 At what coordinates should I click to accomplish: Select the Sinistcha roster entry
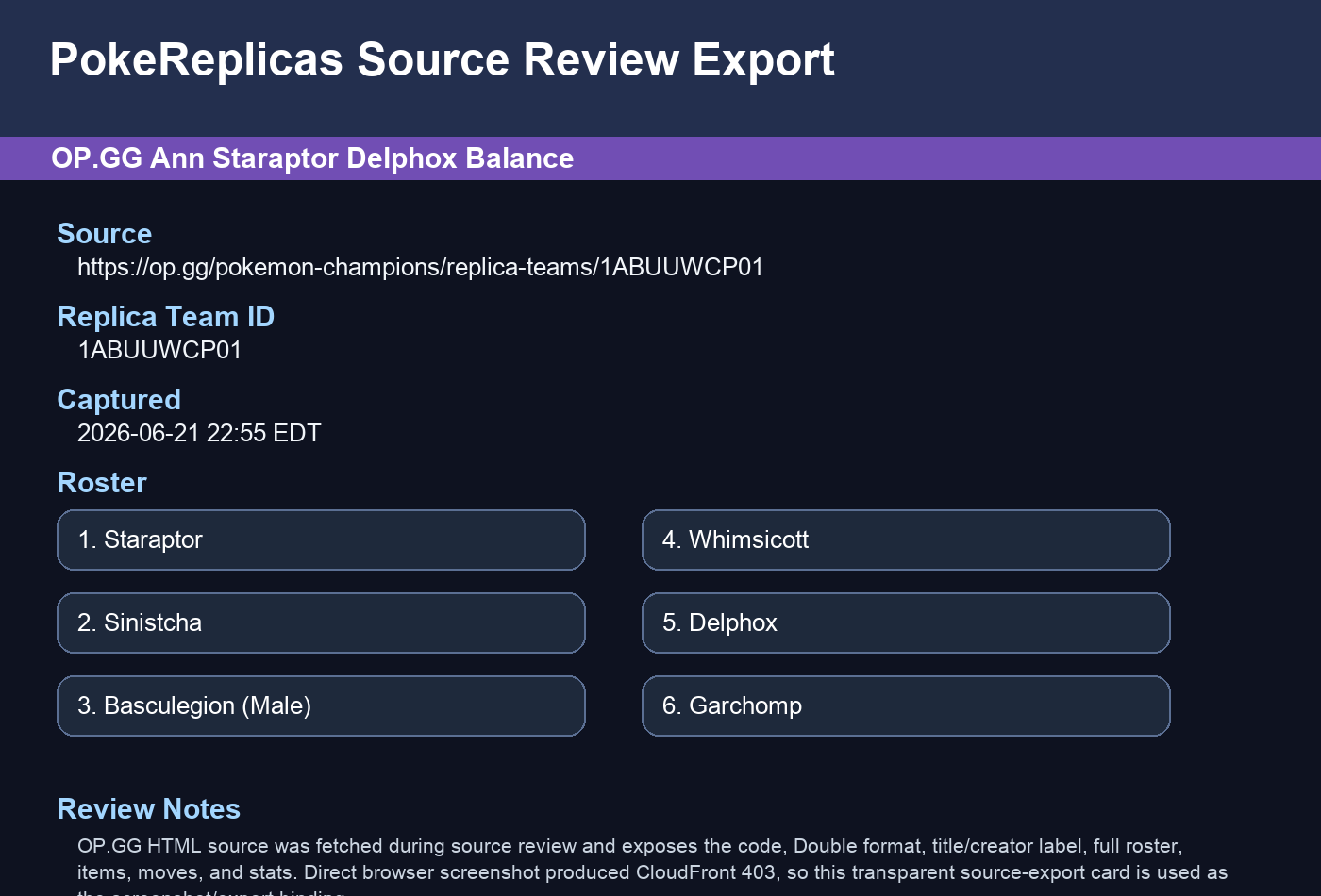click(x=321, y=622)
